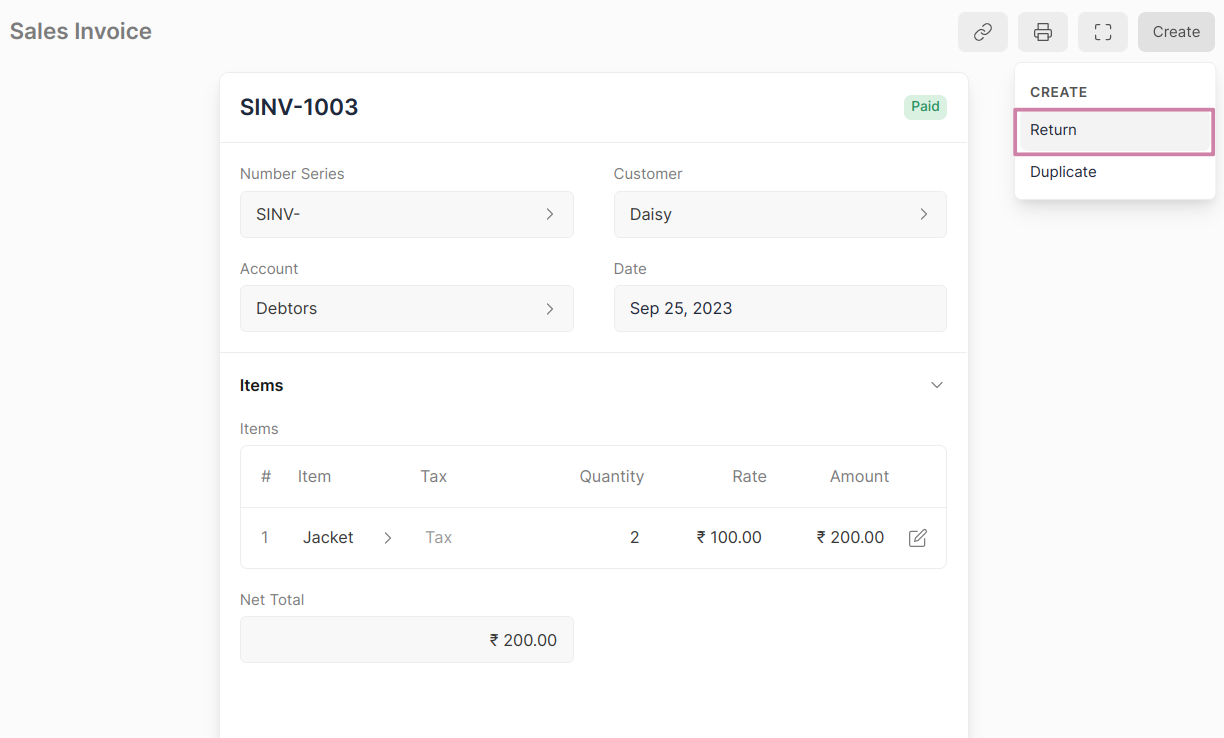Click the Paid status badge
This screenshot has width=1224, height=738.
click(x=925, y=107)
